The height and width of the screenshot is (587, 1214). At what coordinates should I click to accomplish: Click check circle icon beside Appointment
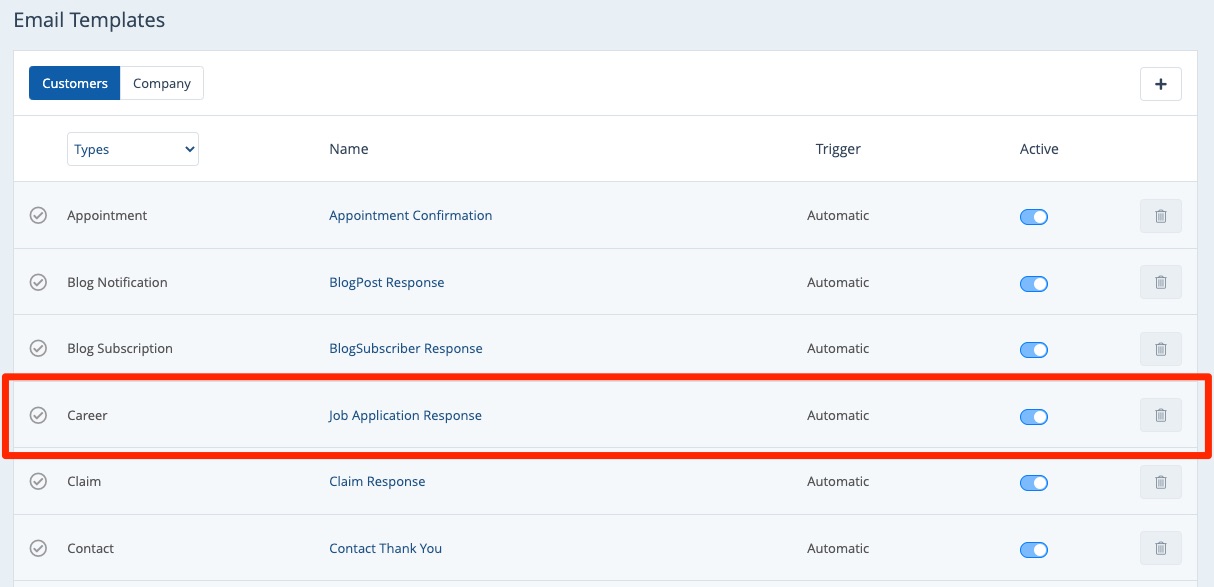(x=38, y=215)
